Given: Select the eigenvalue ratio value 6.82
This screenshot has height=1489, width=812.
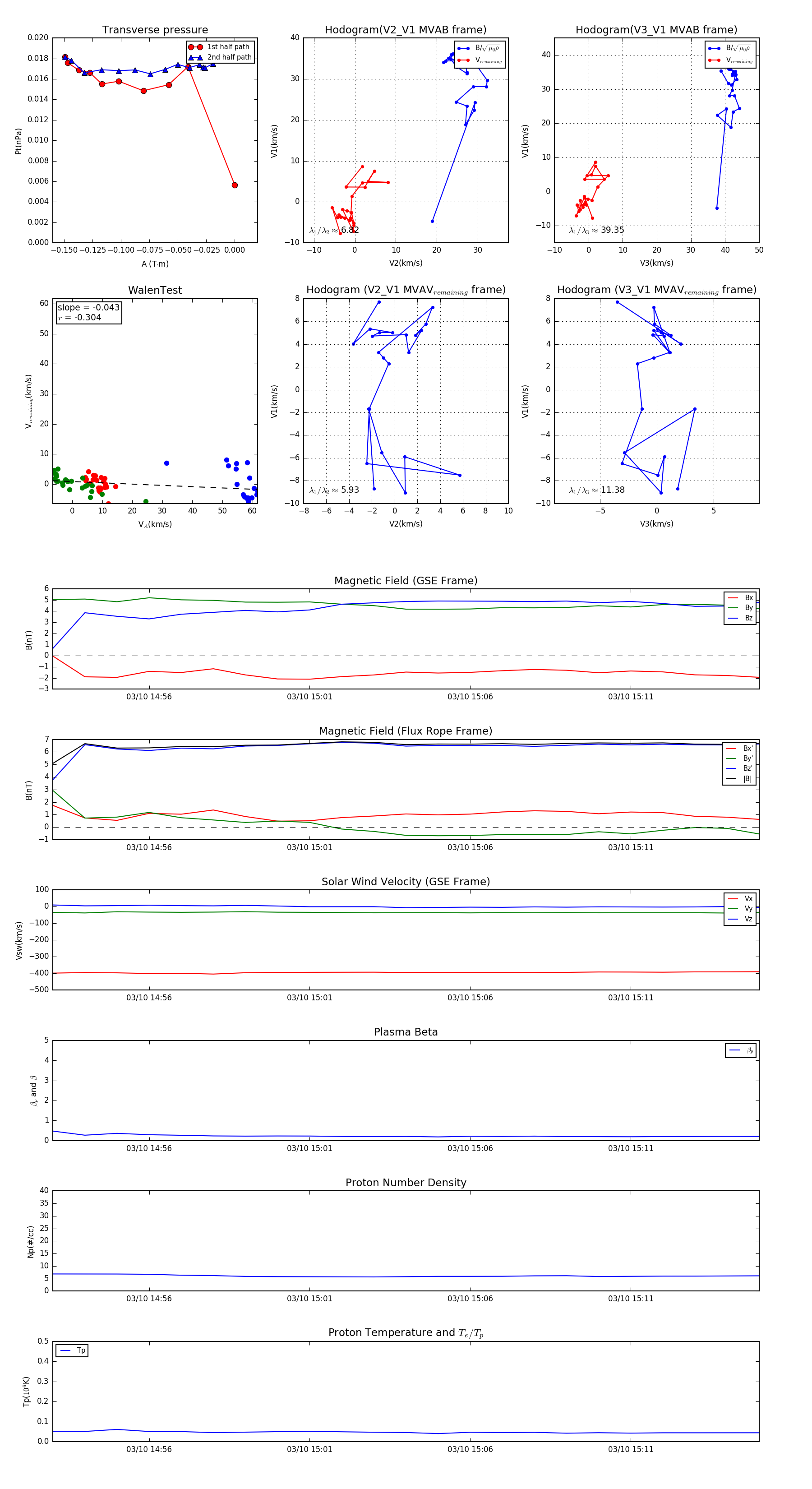Looking at the screenshot, I should [x=350, y=230].
